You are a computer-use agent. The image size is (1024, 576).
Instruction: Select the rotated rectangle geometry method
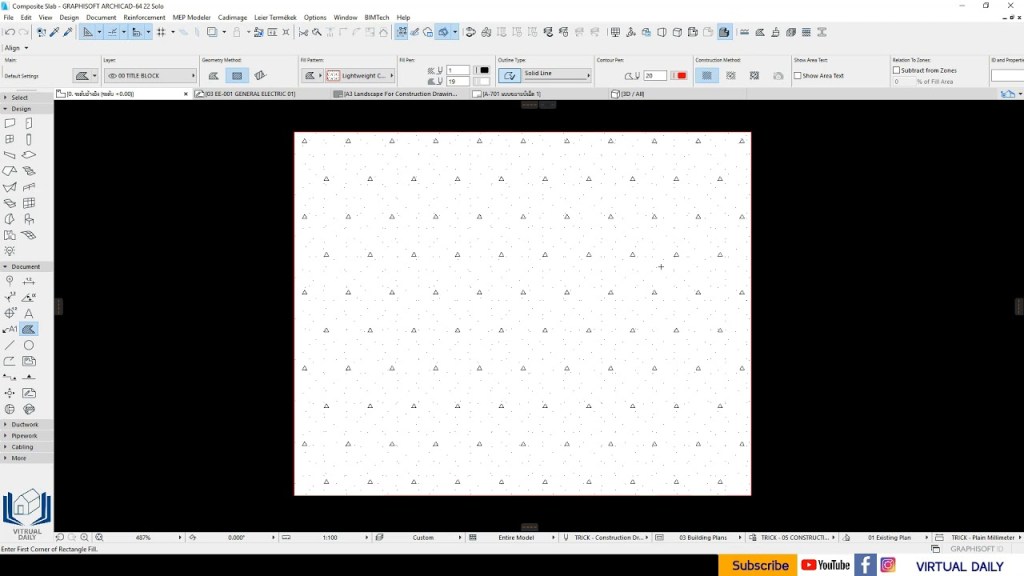[x=262, y=74]
